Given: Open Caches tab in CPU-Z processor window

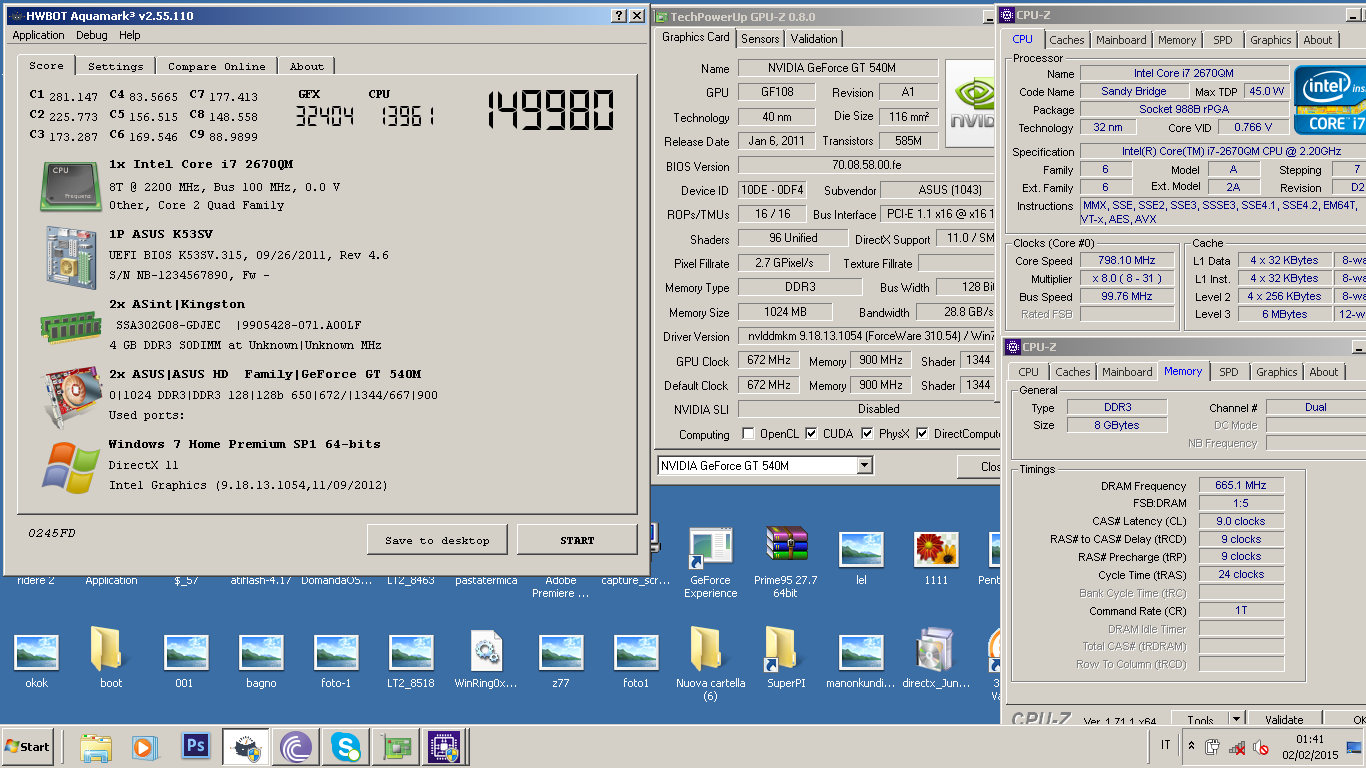Looking at the screenshot, I should tap(1066, 40).
